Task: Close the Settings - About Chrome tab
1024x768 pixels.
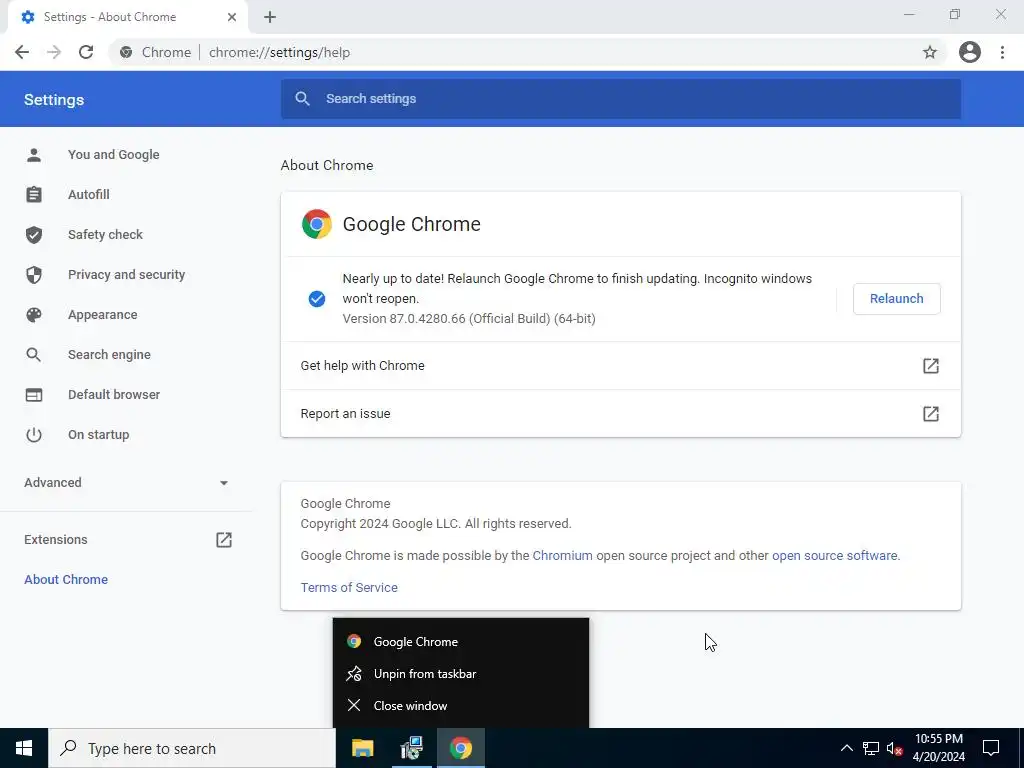Action: click(x=231, y=17)
